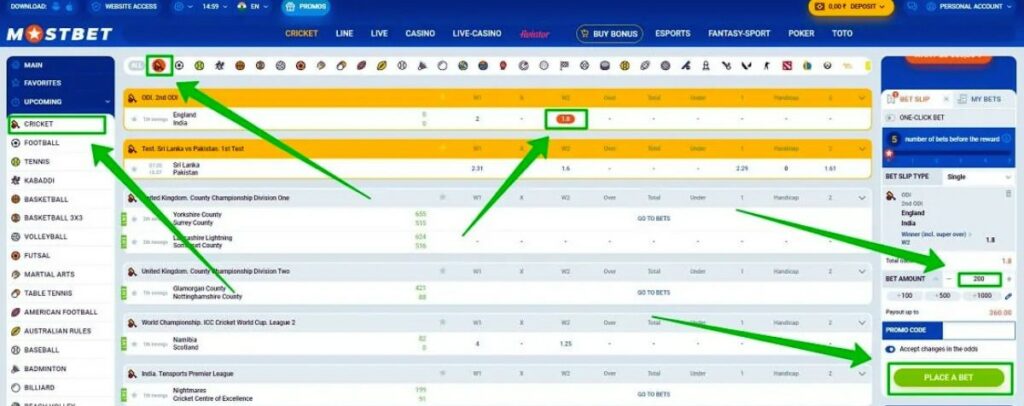This screenshot has height=406, width=1024.
Task: Open the Casino tab in top navigation
Action: coord(420,33)
